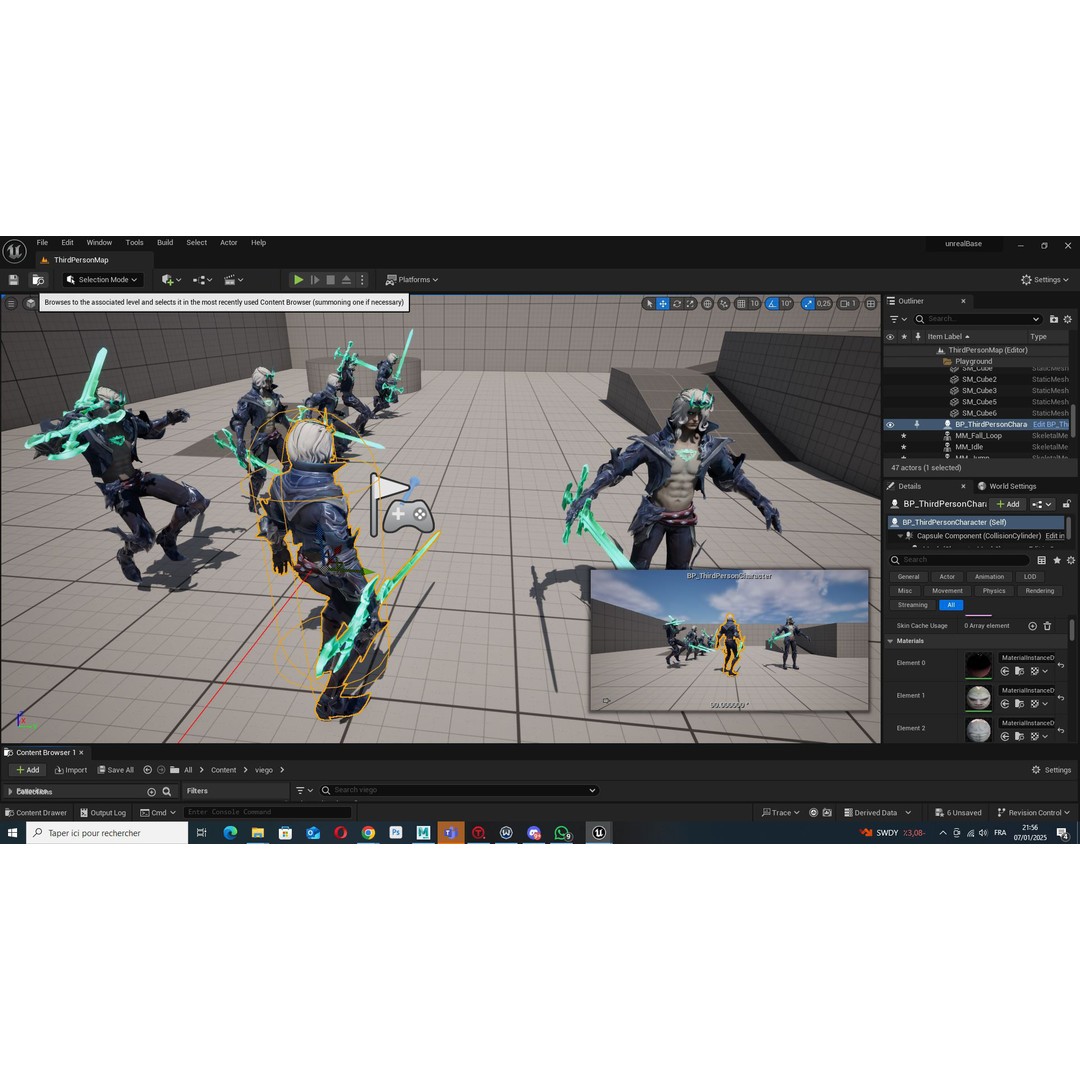Viewport: 1080px width, 1080px height.
Task: Open the Actor menu
Action: coord(229,242)
